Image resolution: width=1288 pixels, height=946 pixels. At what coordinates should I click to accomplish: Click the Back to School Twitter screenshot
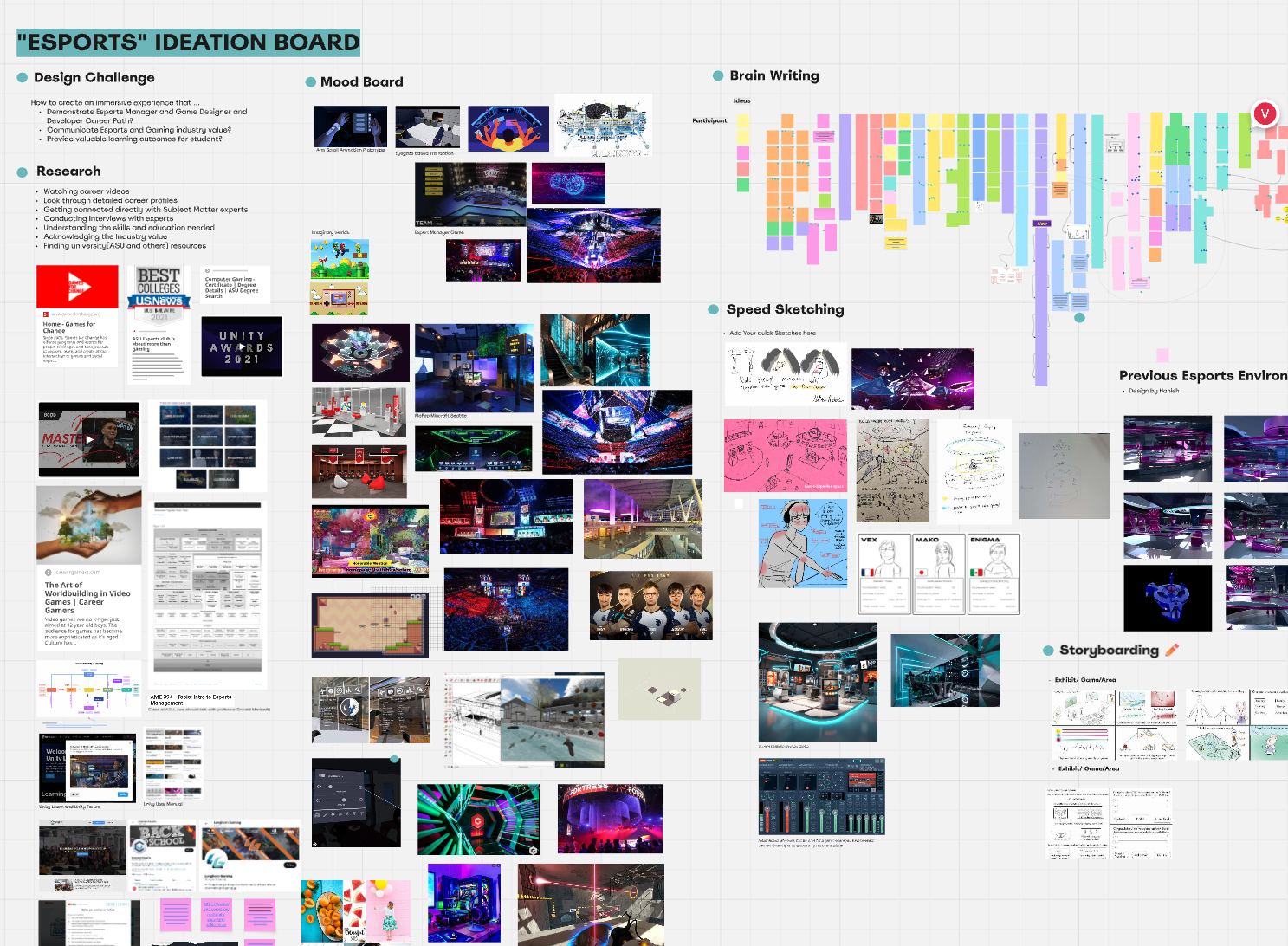pos(161,858)
